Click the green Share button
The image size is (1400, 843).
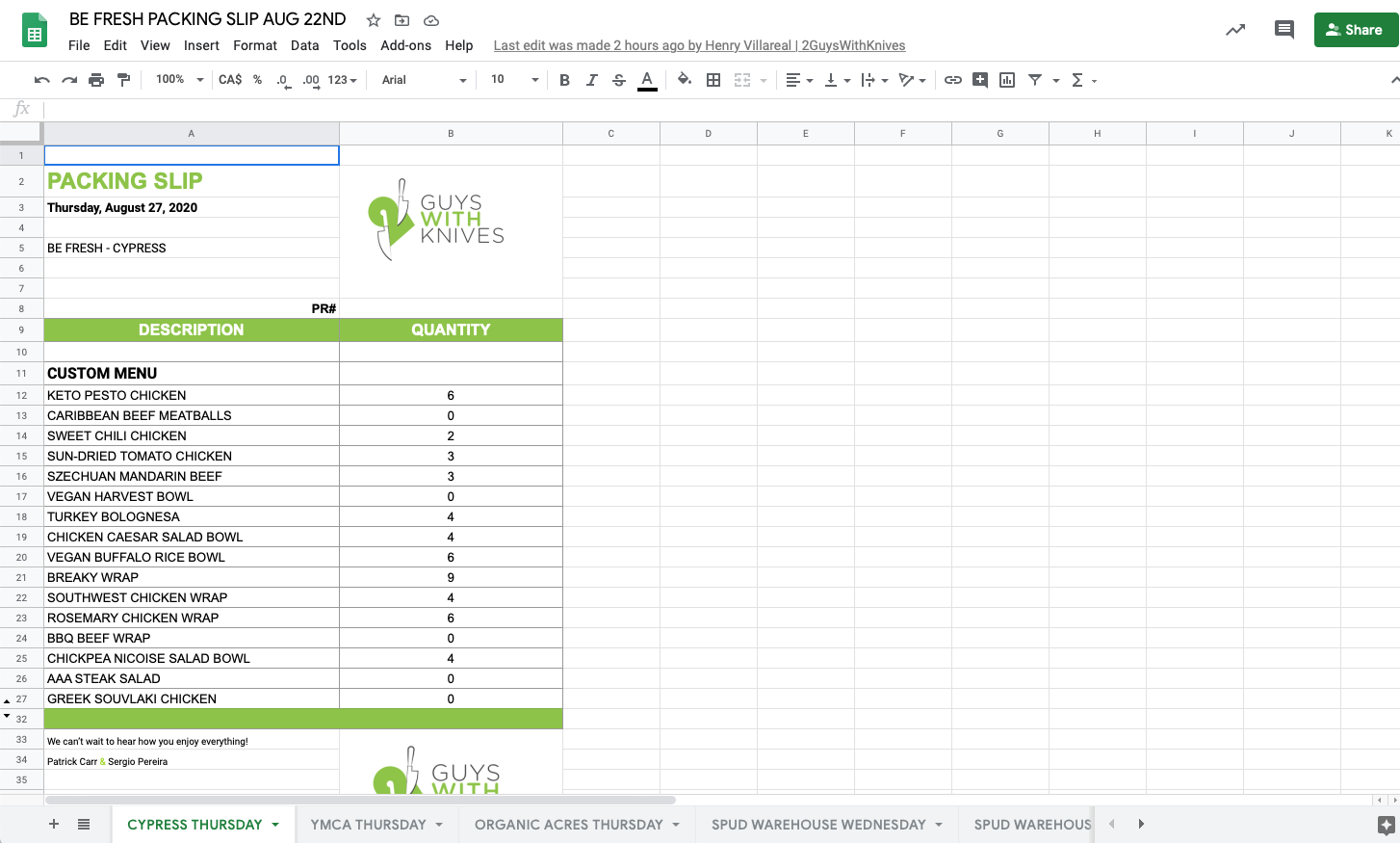[x=1355, y=30]
